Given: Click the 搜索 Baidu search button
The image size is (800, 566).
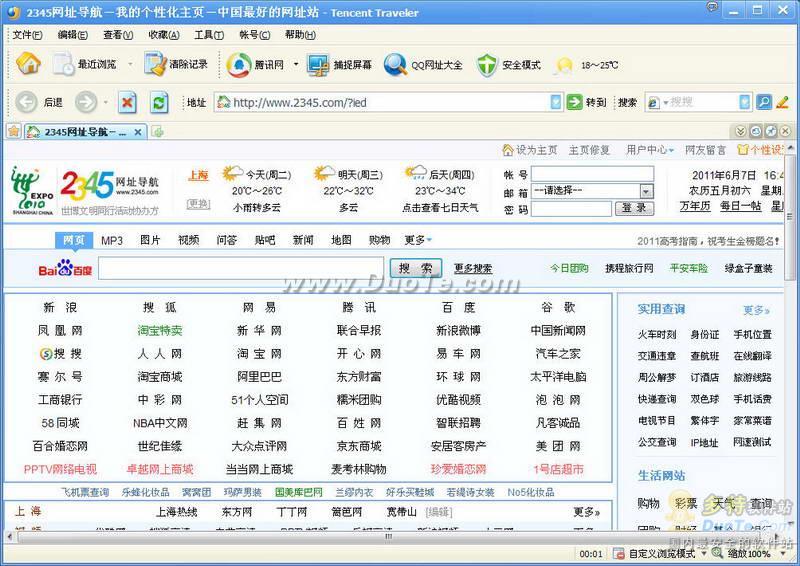Looking at the screenshot, I should [415, 268].
